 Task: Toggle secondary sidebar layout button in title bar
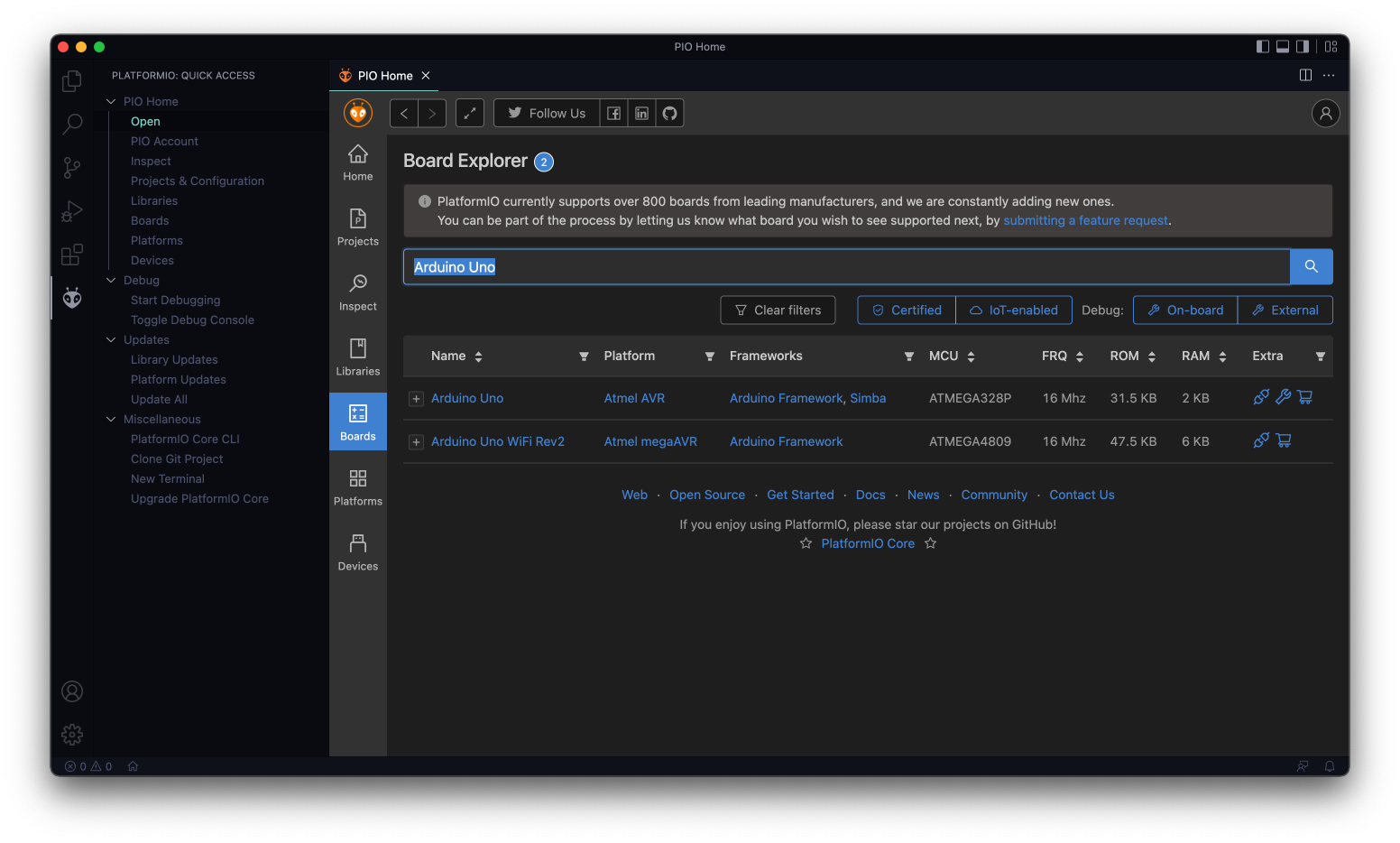[x=1303, y=47]
